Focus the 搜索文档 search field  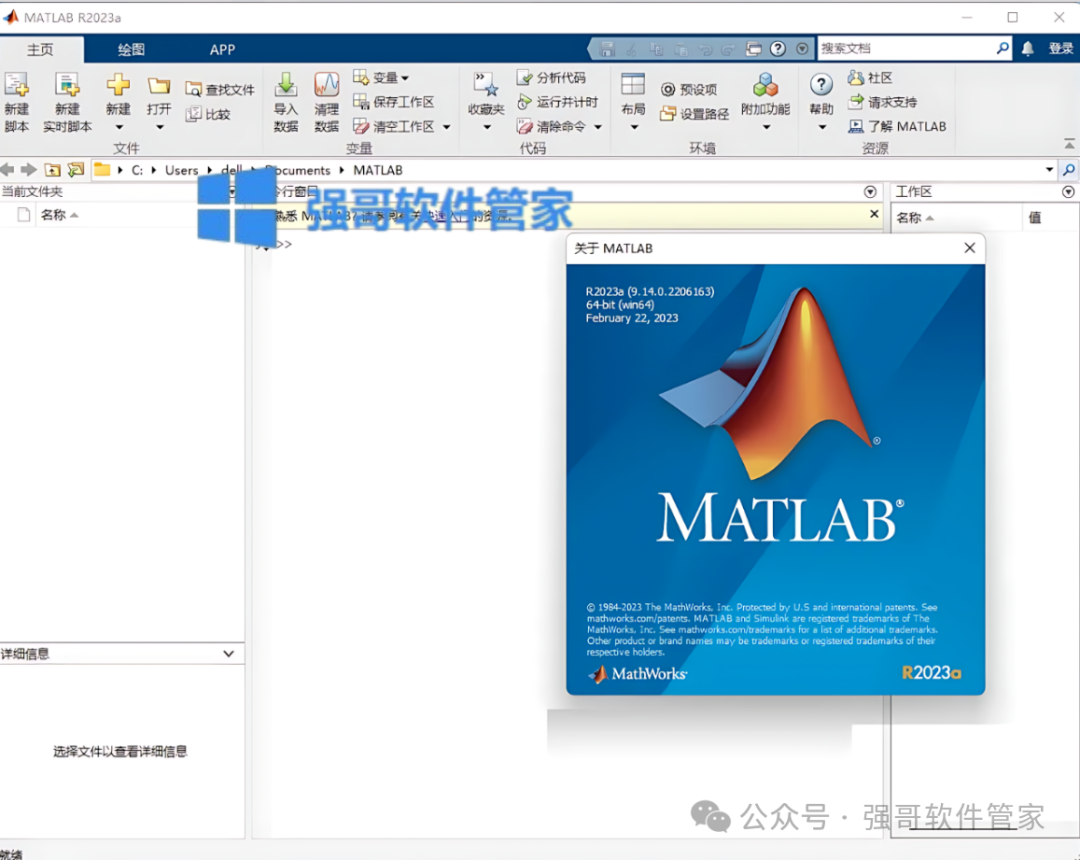(907, 48)
